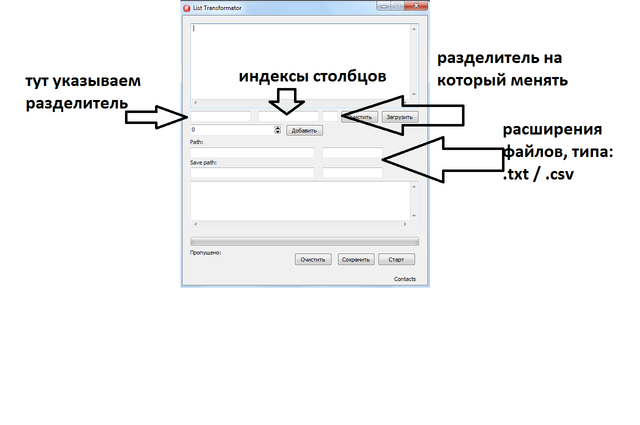Minimize the List Transformator window
The image size is (640, 425).
coord(384,6)
